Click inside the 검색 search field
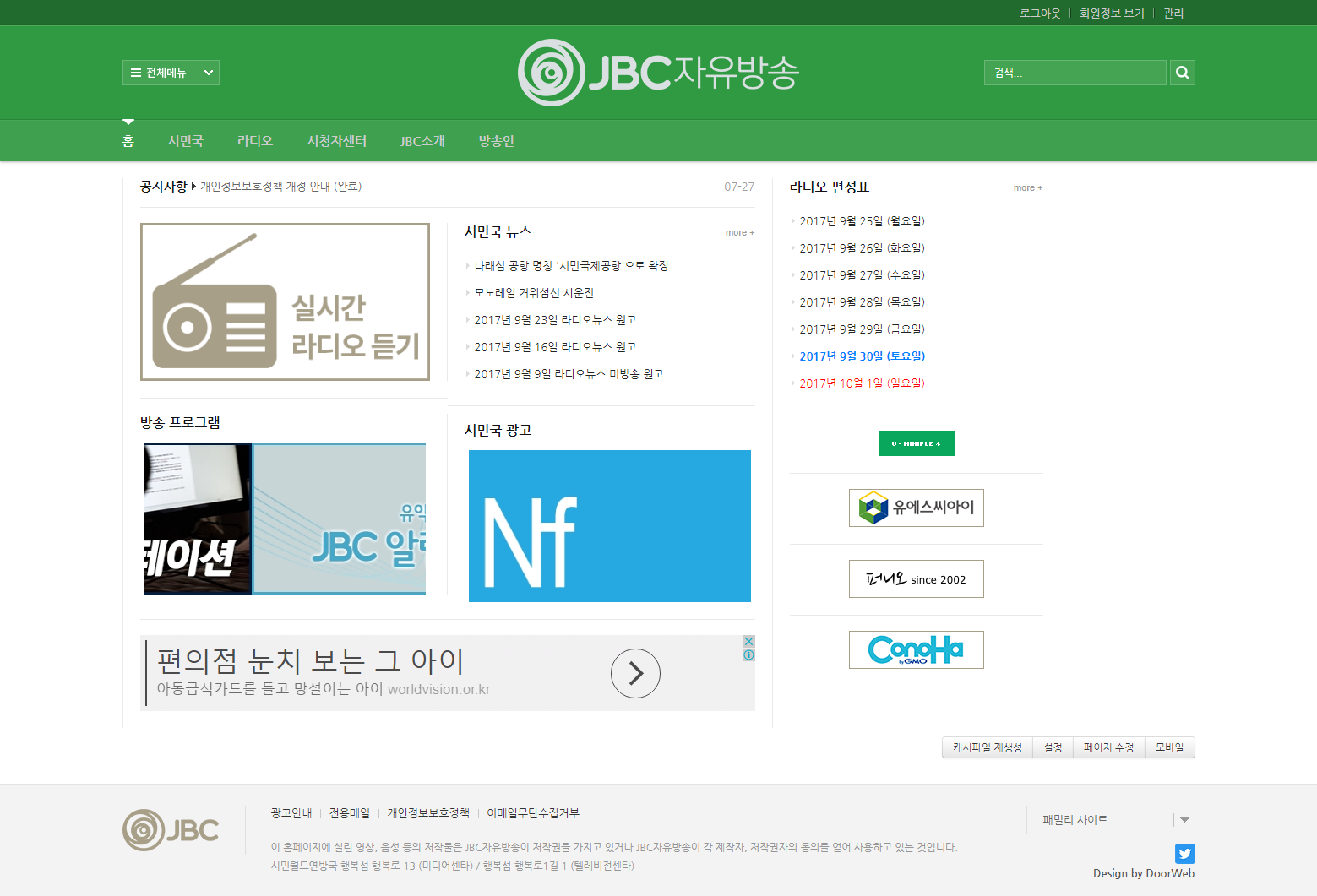Image resolution: width=1317 pixels, height=896 pixels. (x=1075, y=72)
